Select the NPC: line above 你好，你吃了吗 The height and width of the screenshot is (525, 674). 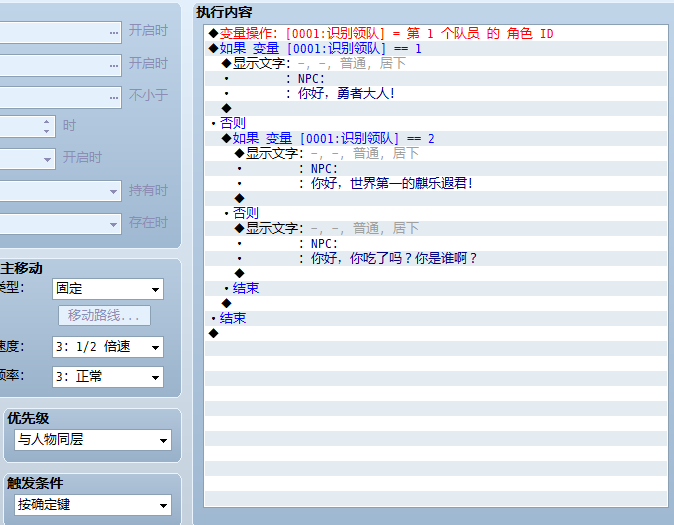click(436, 243)
